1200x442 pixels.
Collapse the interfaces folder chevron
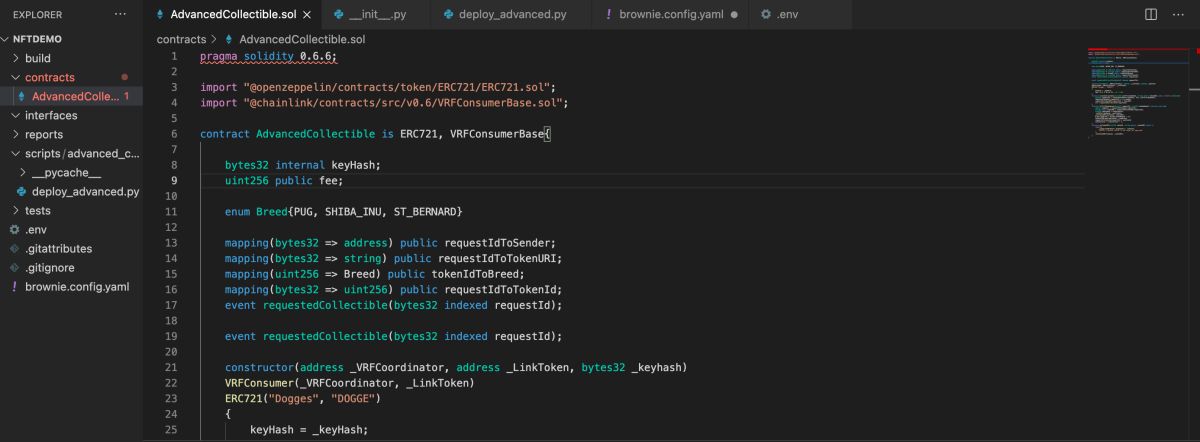pos(16,116)
